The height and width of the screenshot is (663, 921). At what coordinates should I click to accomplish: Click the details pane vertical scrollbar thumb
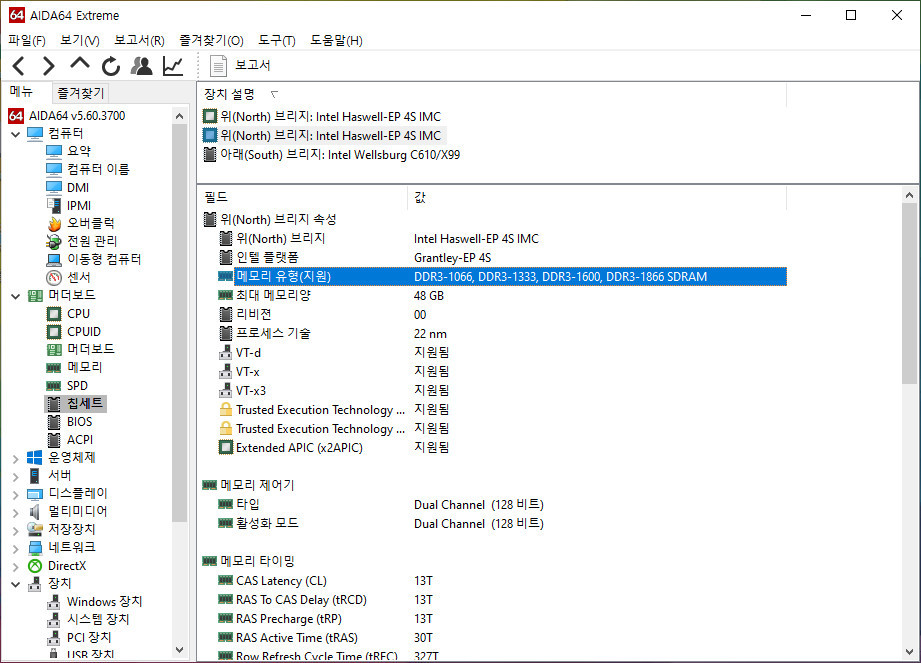(909, 294)
